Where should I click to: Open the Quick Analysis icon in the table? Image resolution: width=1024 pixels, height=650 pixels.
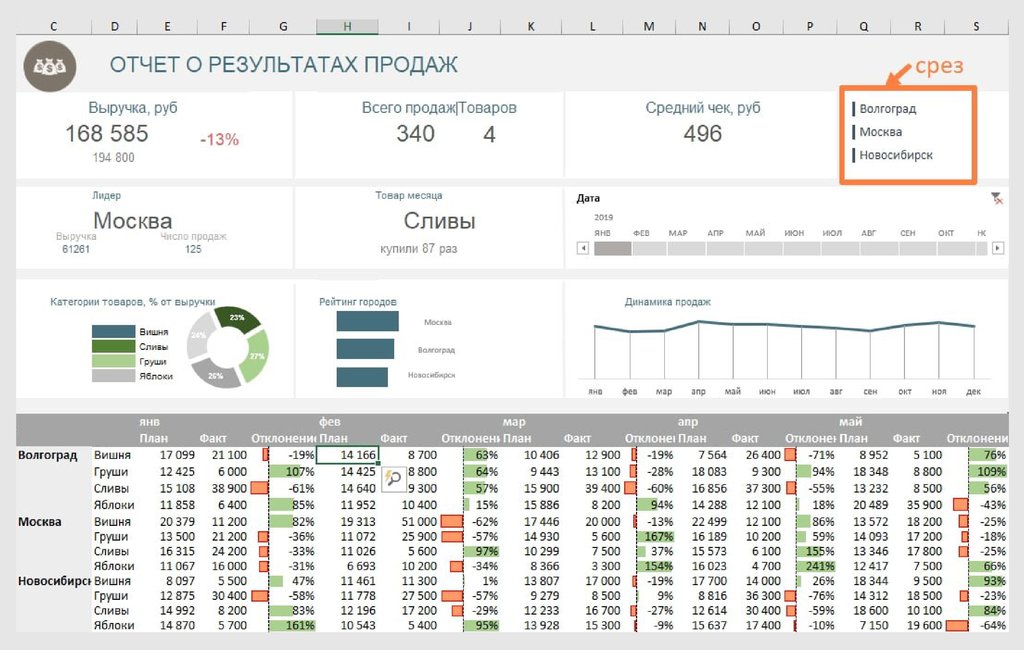click(x=392, y=478)
